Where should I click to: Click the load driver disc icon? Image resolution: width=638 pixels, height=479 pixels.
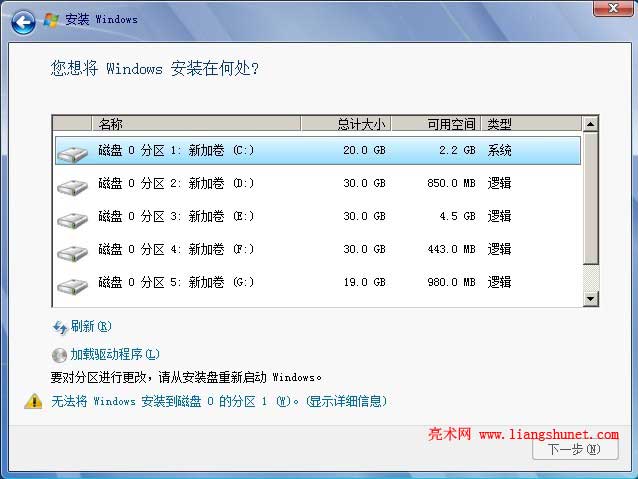pos(59,354)
